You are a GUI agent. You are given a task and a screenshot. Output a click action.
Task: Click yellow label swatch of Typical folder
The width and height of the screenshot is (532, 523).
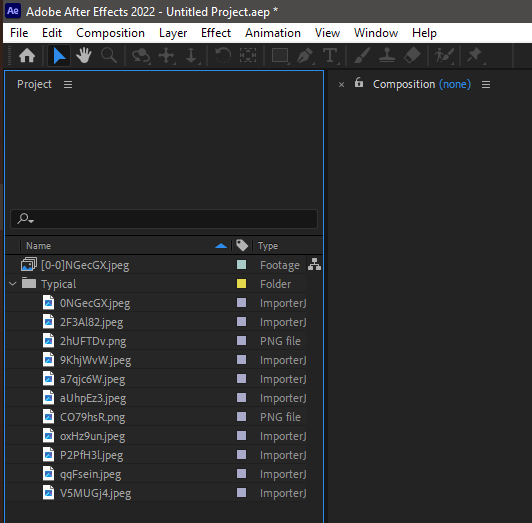tap(241, 283)
